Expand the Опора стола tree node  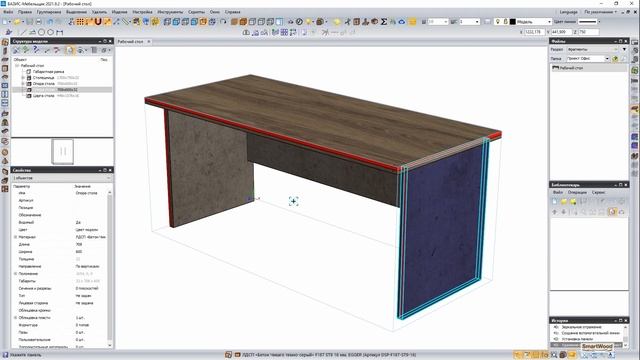coord(23,84)
